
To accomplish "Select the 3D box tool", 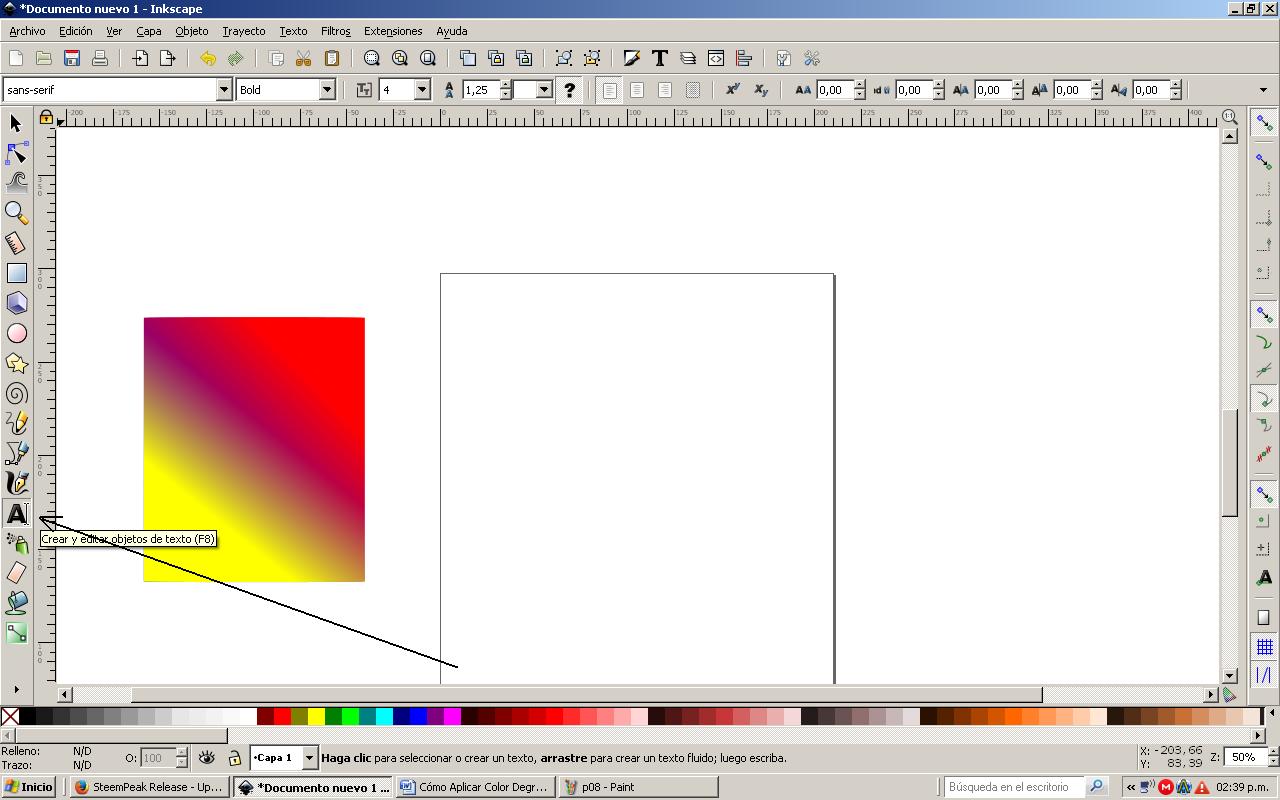I will click(16, 303).
